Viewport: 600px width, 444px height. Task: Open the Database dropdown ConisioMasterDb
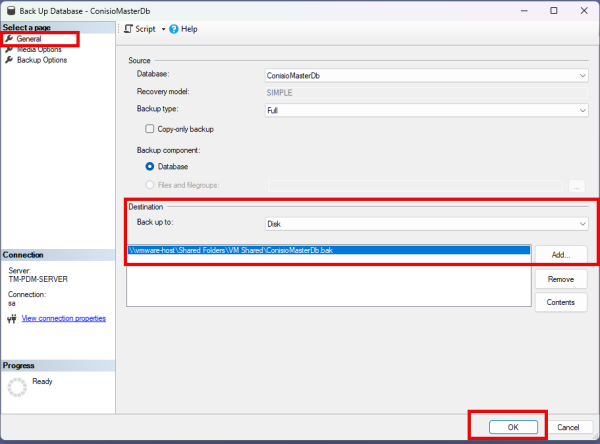[x=426, y=75]
